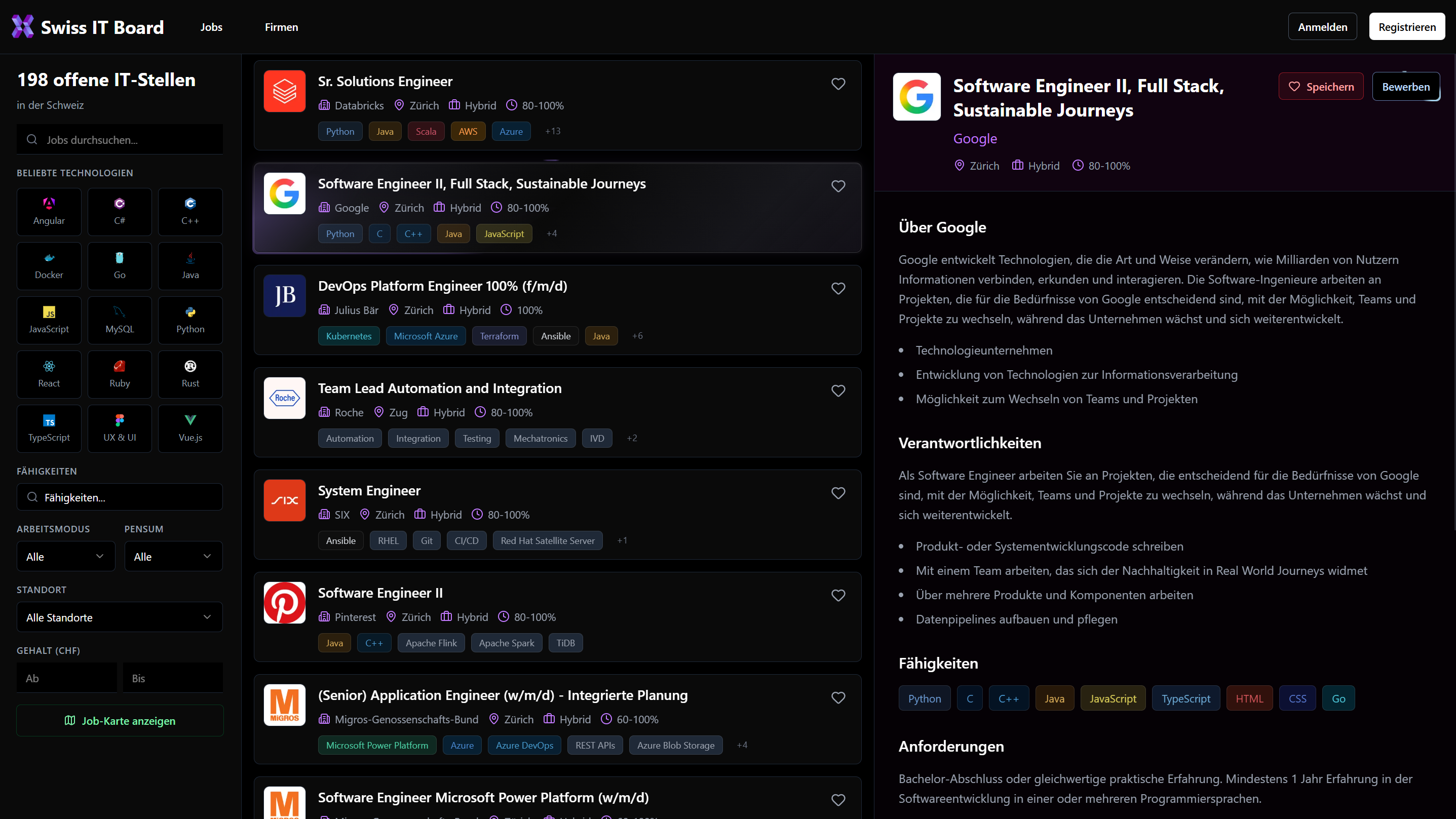The height and width of the screenshot is (819, 1456).
Task: Open the Databricks company logo
Action: [x=285, y=91]
